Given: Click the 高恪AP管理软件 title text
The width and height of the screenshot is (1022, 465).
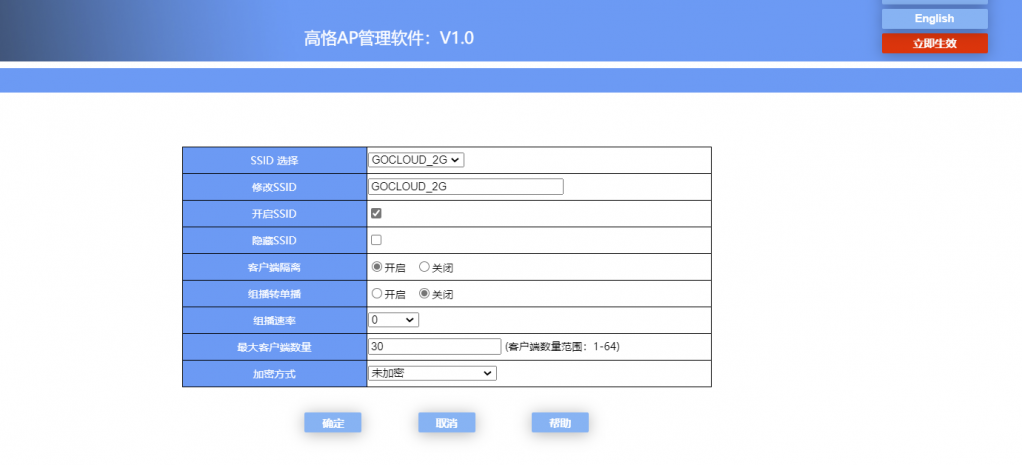Looking at the screenshot, I should pyautogui.click(x=389, y=39).
